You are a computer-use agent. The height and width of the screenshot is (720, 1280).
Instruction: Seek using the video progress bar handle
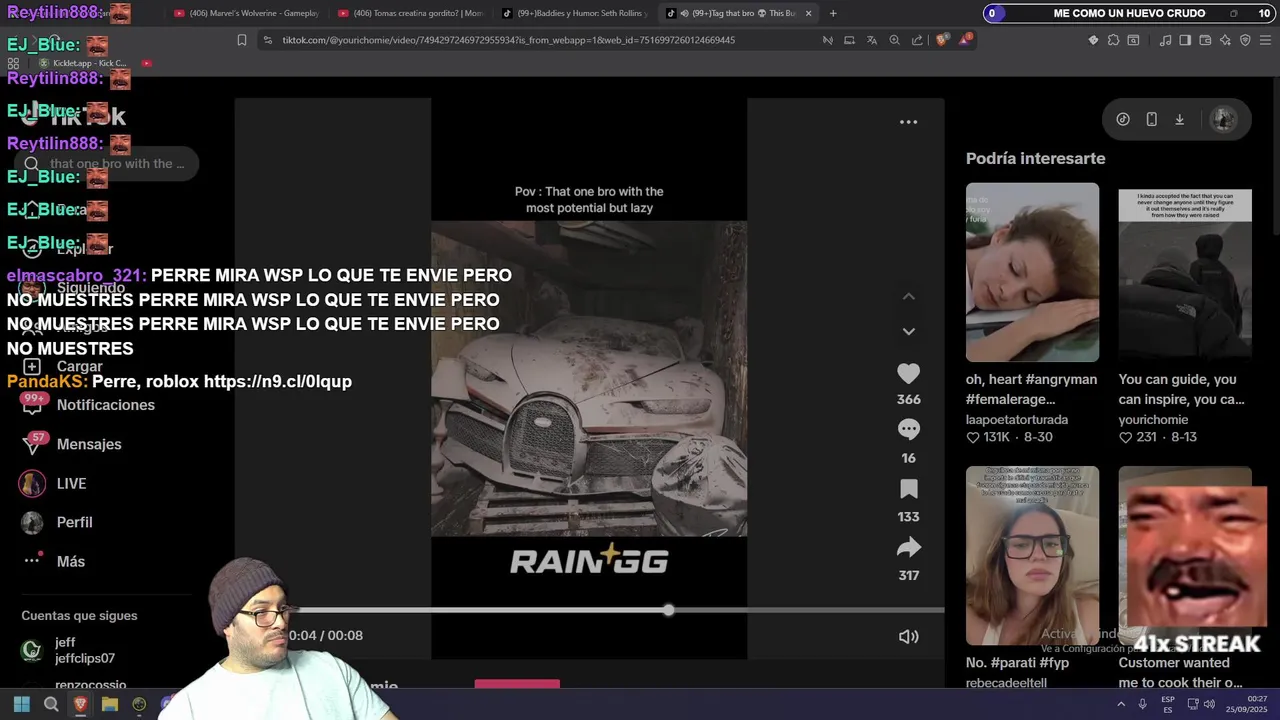(668, 610)
